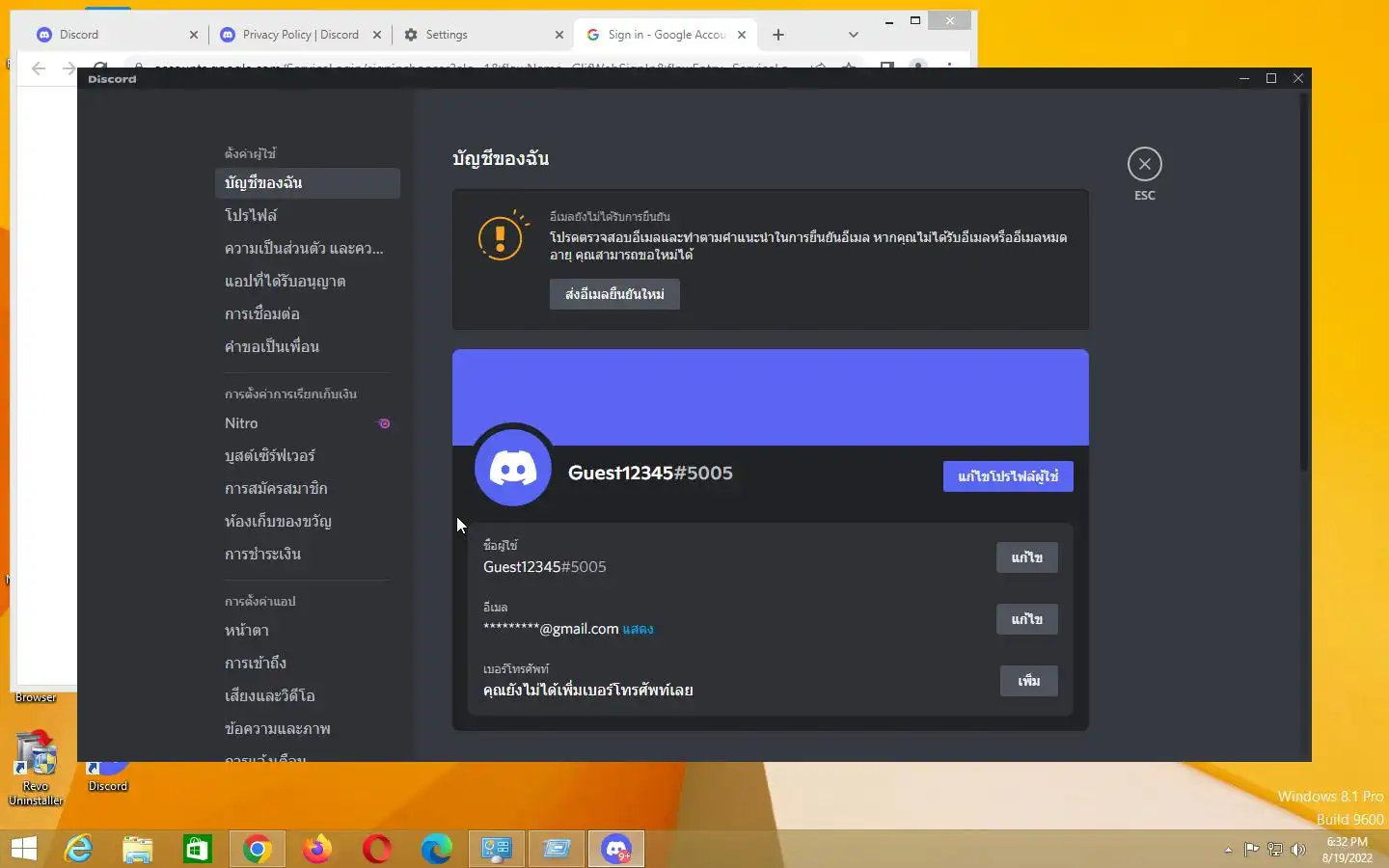The height and width of the screenshot is (868, 1389).
Task: Click the แก้ไขโปรไฟล์ผู้ใช้ edit profile button
Action: coord(1008,476)
